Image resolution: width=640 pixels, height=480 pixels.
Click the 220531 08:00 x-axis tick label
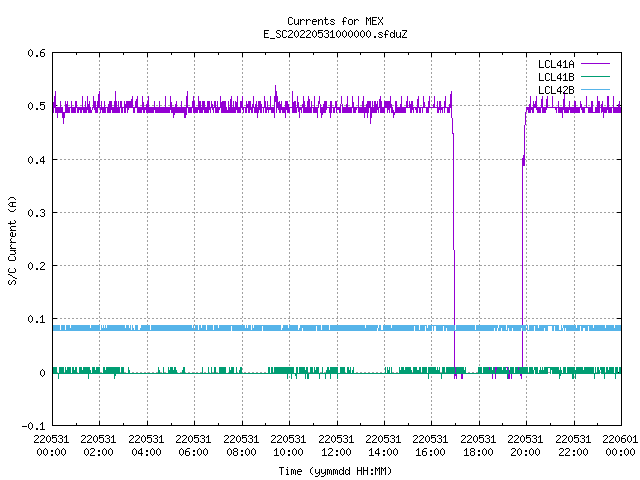(241, 446)
